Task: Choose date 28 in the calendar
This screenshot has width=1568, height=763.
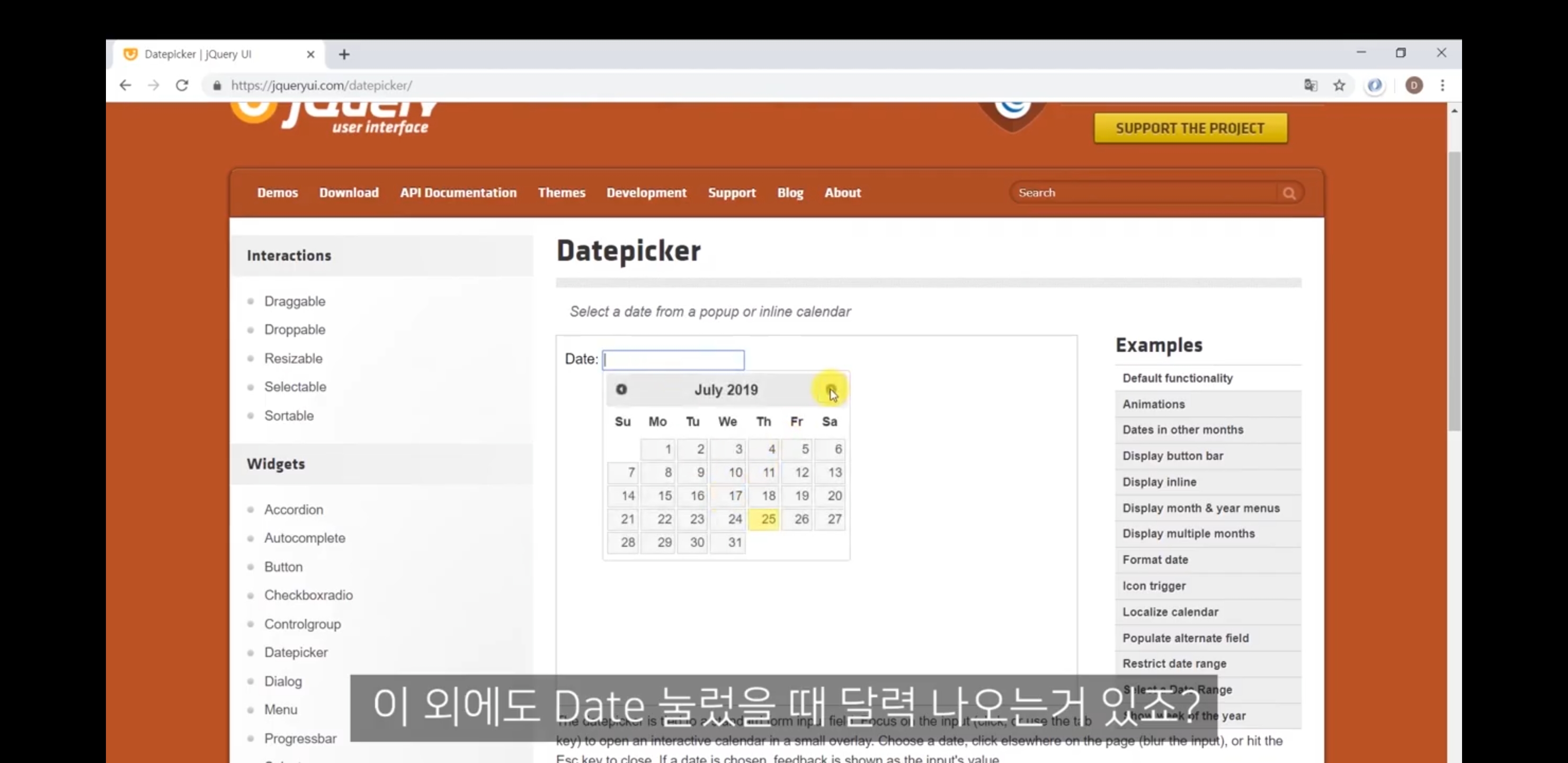Action: tap(622, 542)
